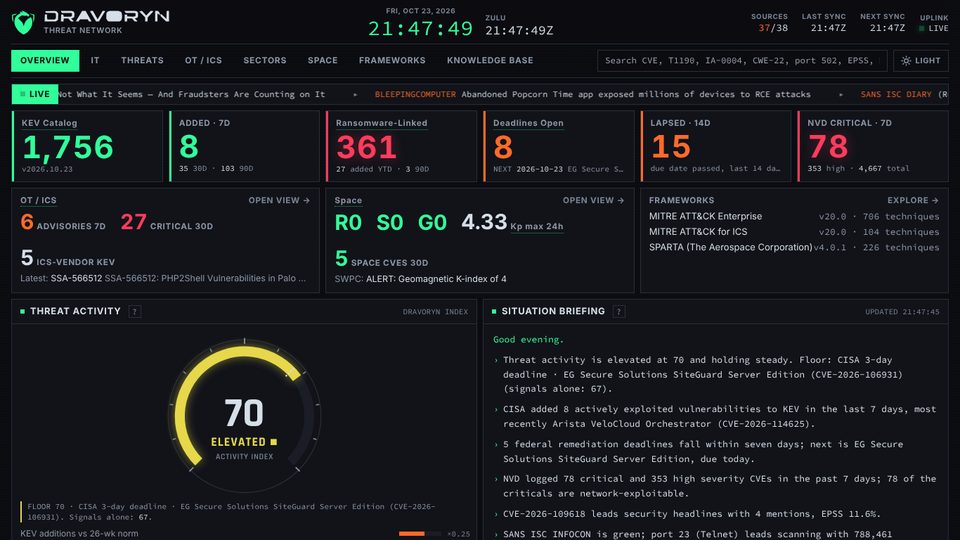This screenshot has width=960, height=540.
Task: Click the NEXT SYNC time
Action: click(x=882, y=23)
